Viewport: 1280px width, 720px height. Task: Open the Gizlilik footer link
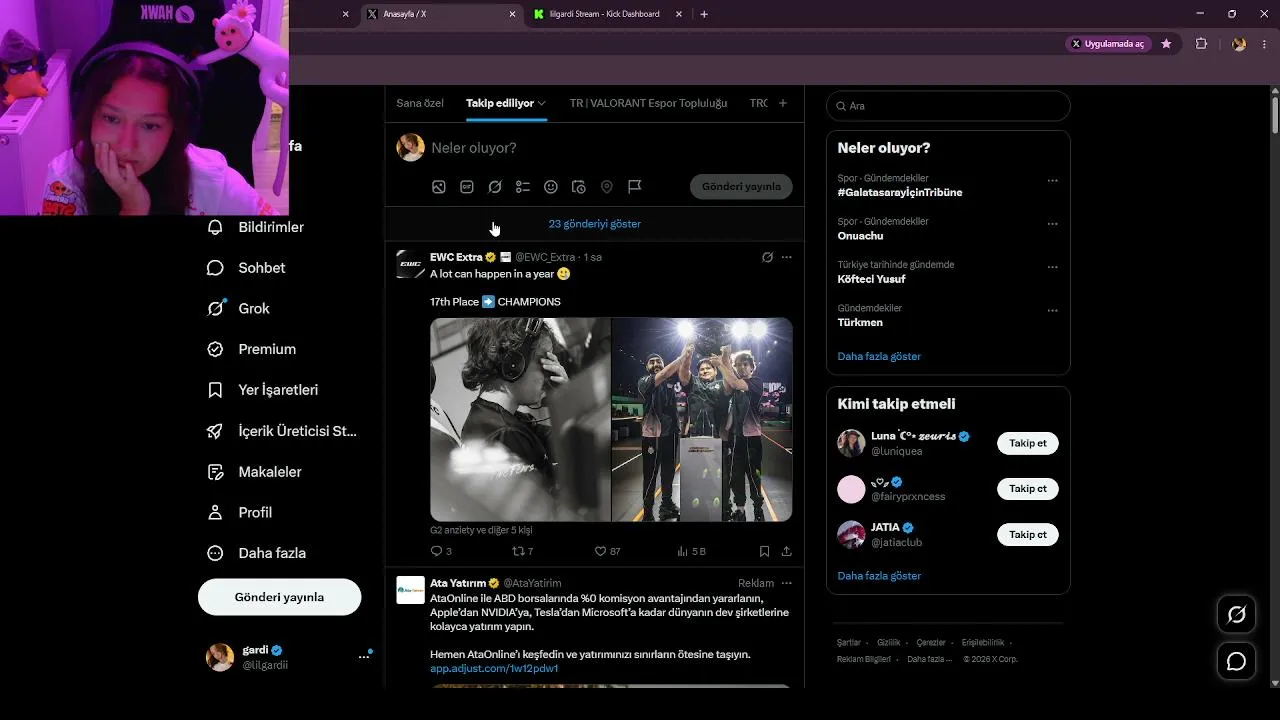click(888, 642)
